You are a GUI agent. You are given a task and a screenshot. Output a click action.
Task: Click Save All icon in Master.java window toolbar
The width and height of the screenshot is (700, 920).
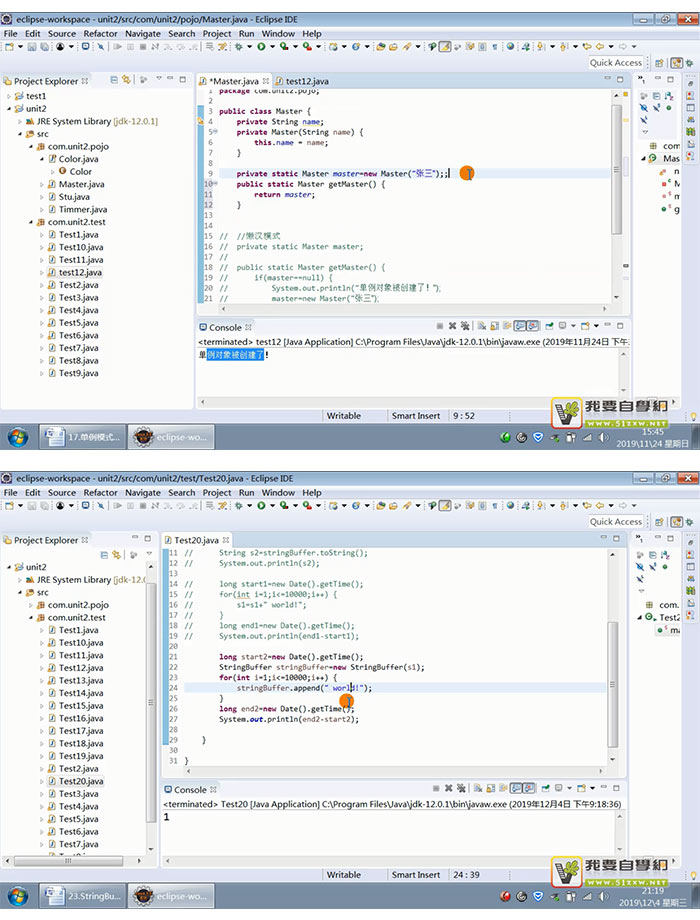[44, 46]
